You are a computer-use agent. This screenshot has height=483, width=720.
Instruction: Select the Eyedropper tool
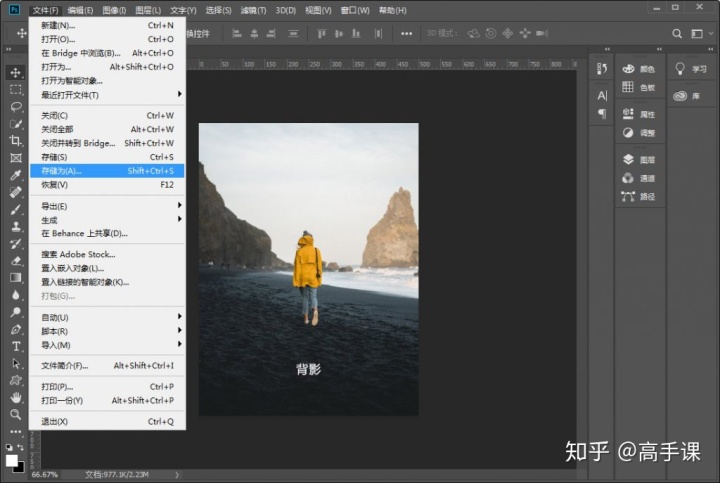click(16, 175)
